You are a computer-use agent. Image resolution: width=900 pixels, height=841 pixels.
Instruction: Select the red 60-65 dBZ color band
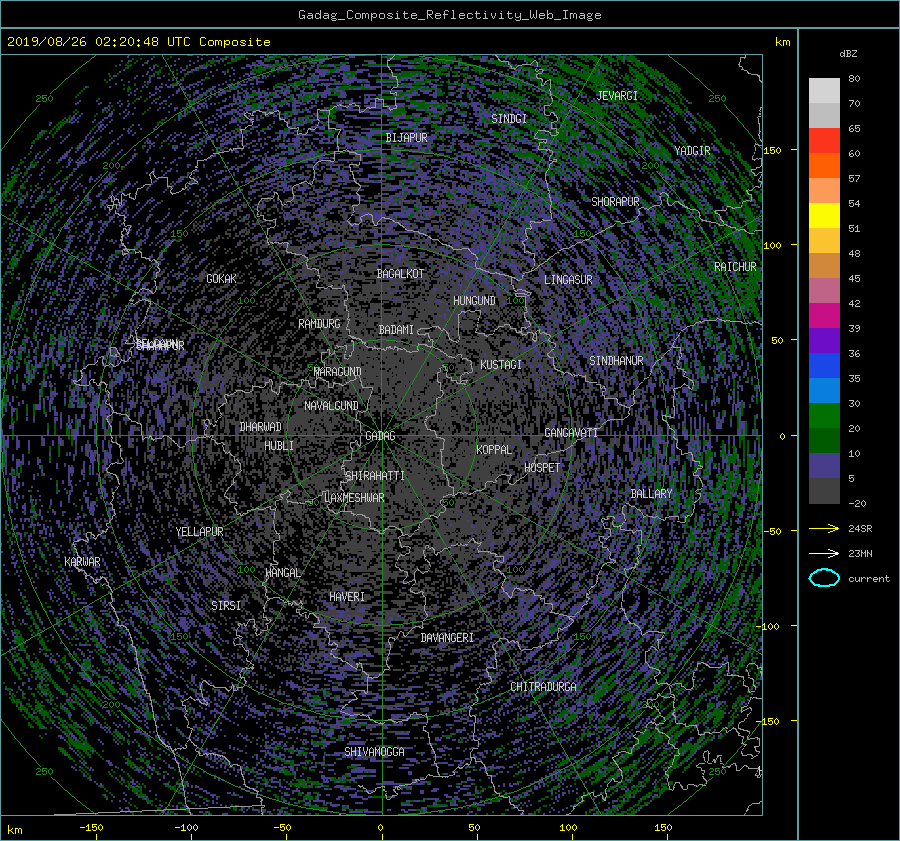[x=824, y=141]
